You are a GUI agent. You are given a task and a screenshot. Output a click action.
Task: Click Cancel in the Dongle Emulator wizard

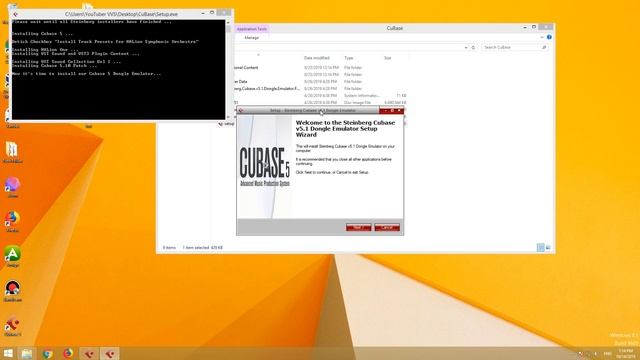(387, 227)
